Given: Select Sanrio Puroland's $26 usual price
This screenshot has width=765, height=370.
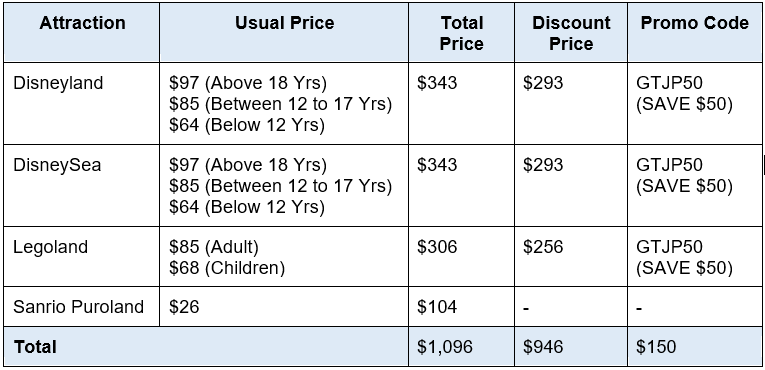Looking at the screenshot, I should click(x=184, y=307).
